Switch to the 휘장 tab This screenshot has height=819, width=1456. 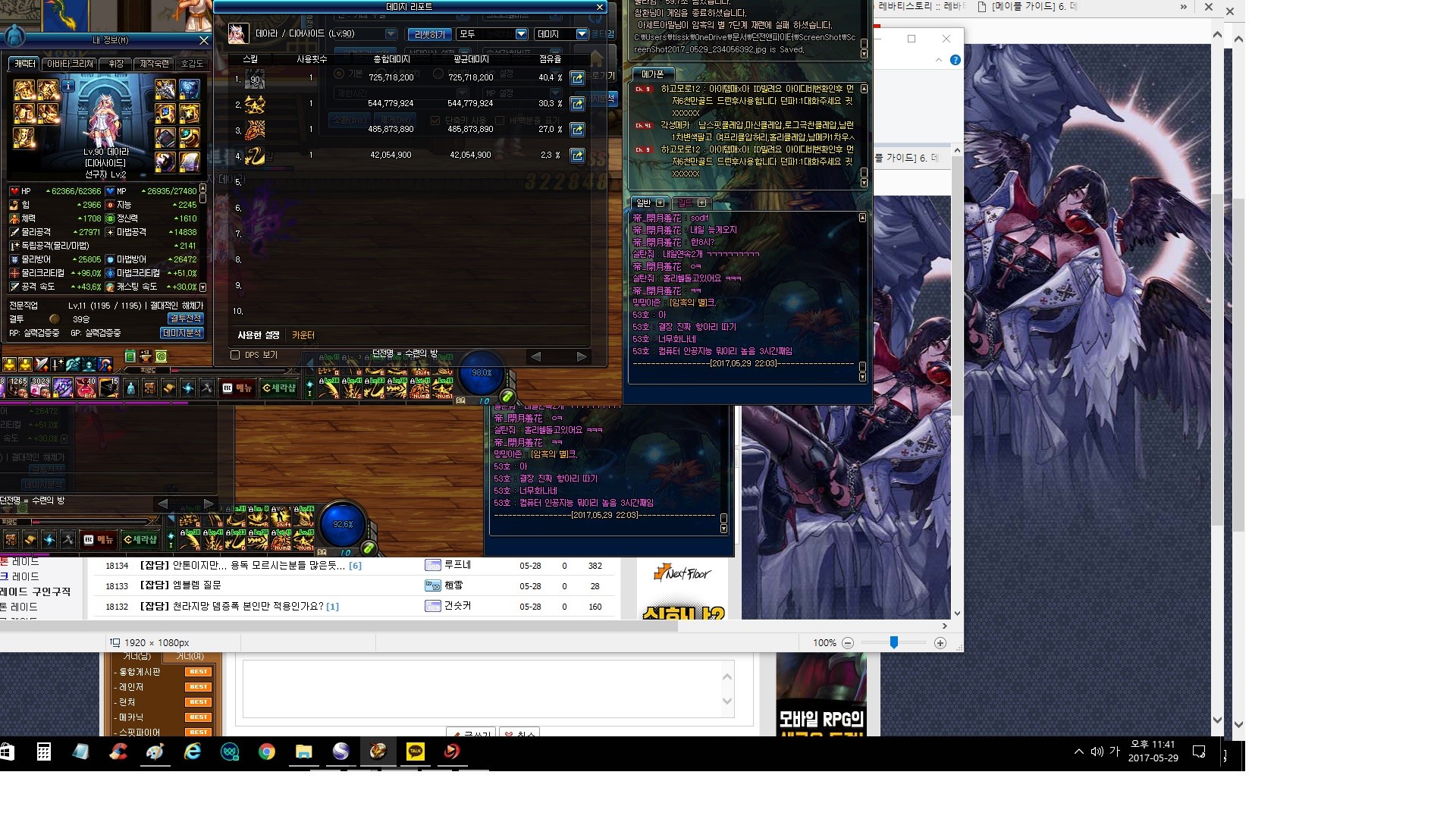pyautogui.click(x=115, y=64)
